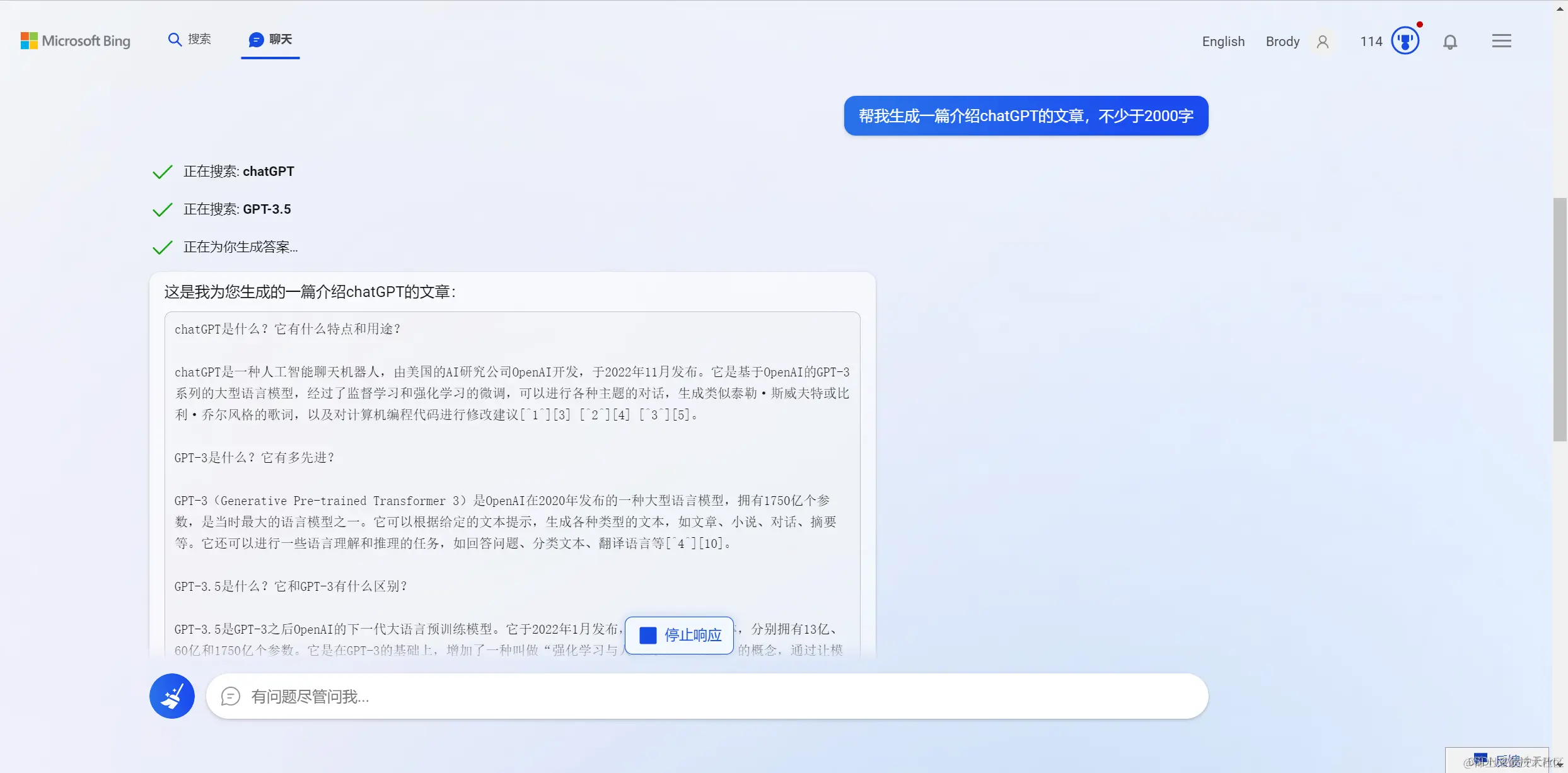Start a new topic with the broom icon

[171, 696]
